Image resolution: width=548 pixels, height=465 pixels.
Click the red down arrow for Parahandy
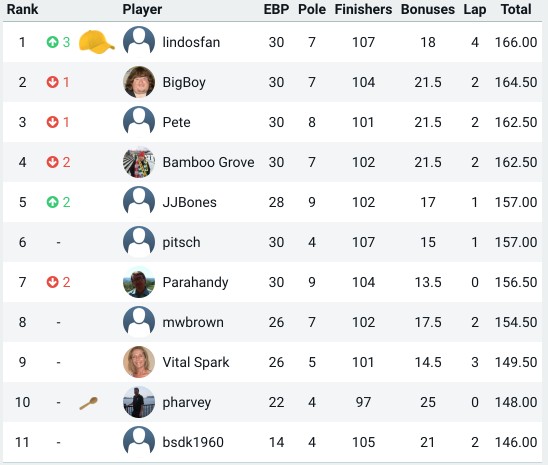pos(52,282)
